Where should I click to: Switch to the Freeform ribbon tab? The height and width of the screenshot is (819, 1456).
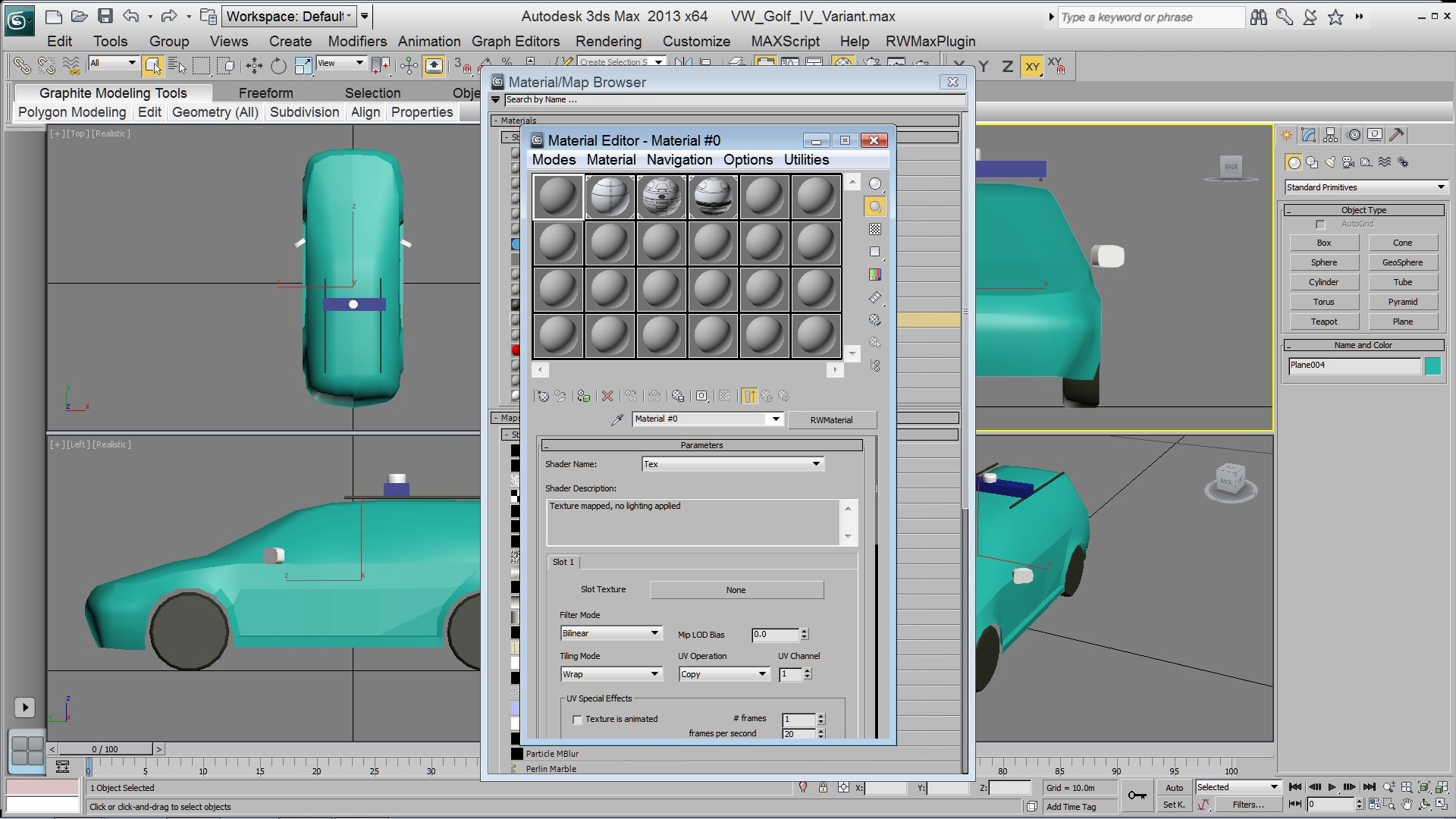click(x=265, y=93)
